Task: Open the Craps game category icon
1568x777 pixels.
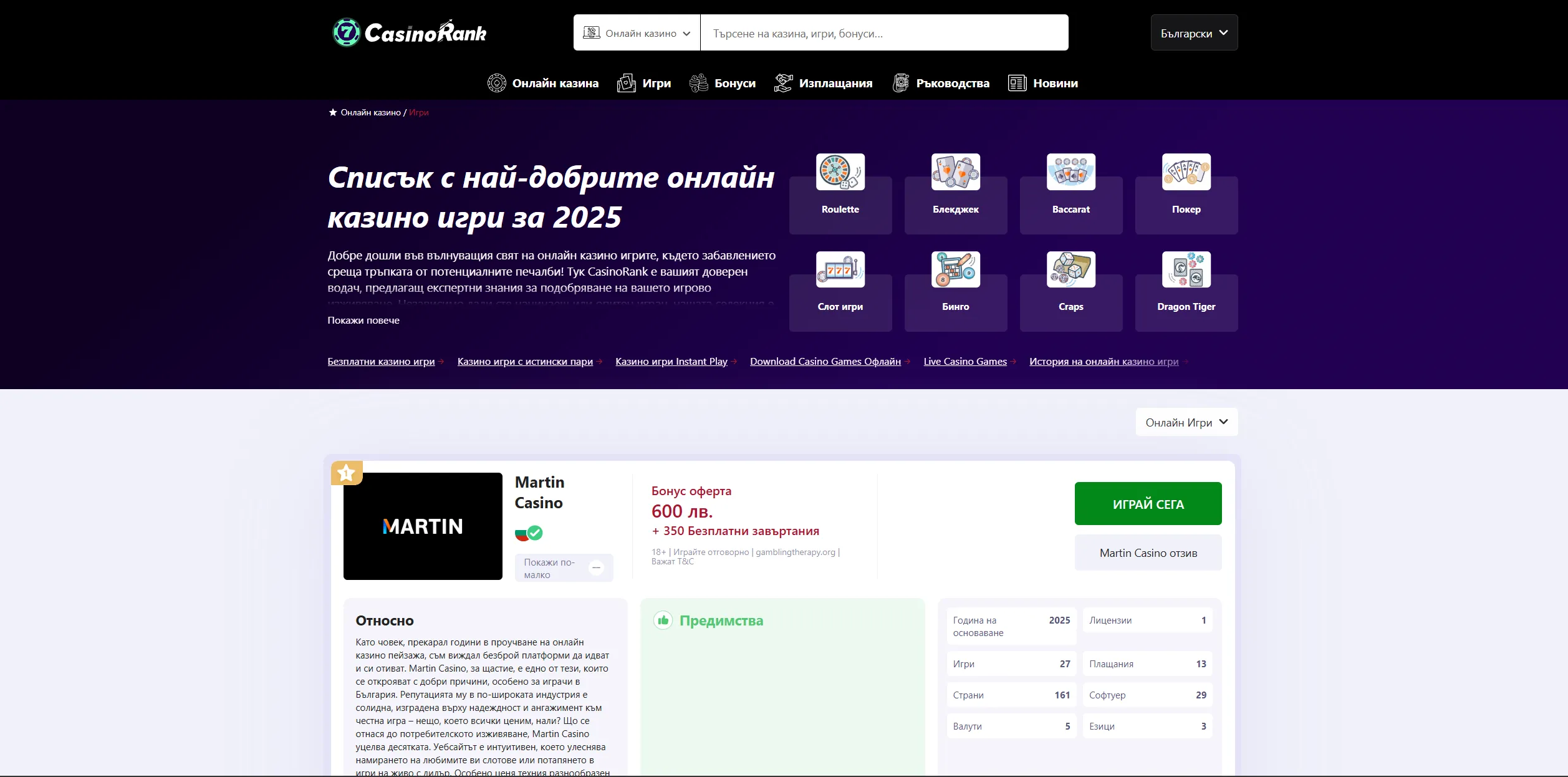Action: point(1070,269)
